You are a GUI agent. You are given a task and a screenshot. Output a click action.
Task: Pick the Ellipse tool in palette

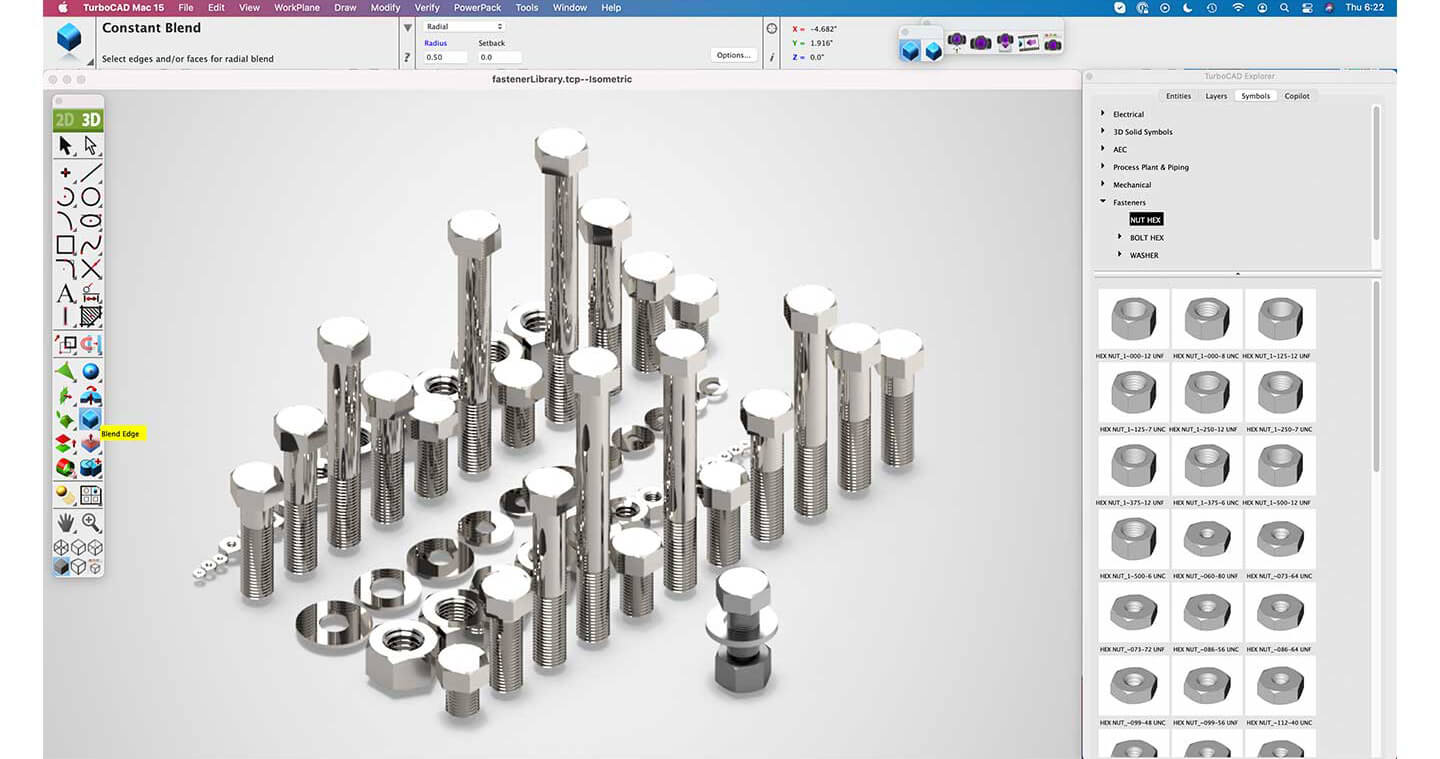click(91, 221)
